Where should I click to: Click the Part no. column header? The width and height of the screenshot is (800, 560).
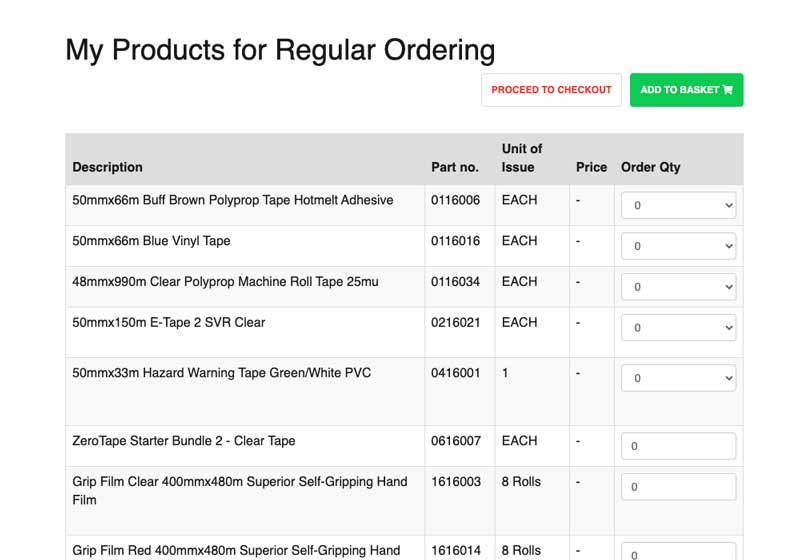[455, 167]
